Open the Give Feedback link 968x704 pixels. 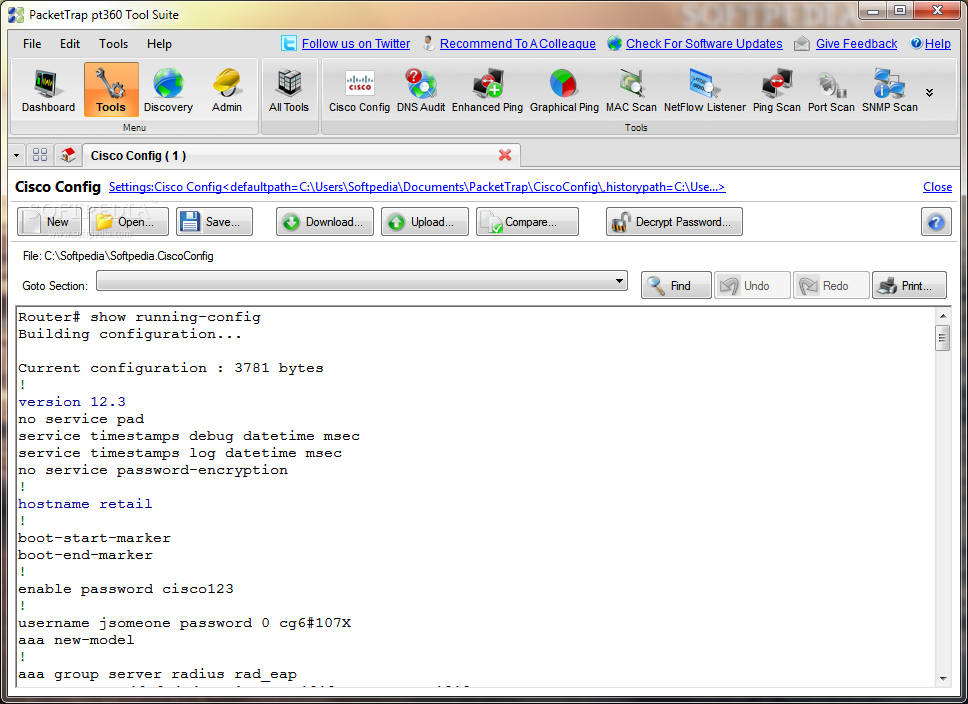click(x=856, y=44)
